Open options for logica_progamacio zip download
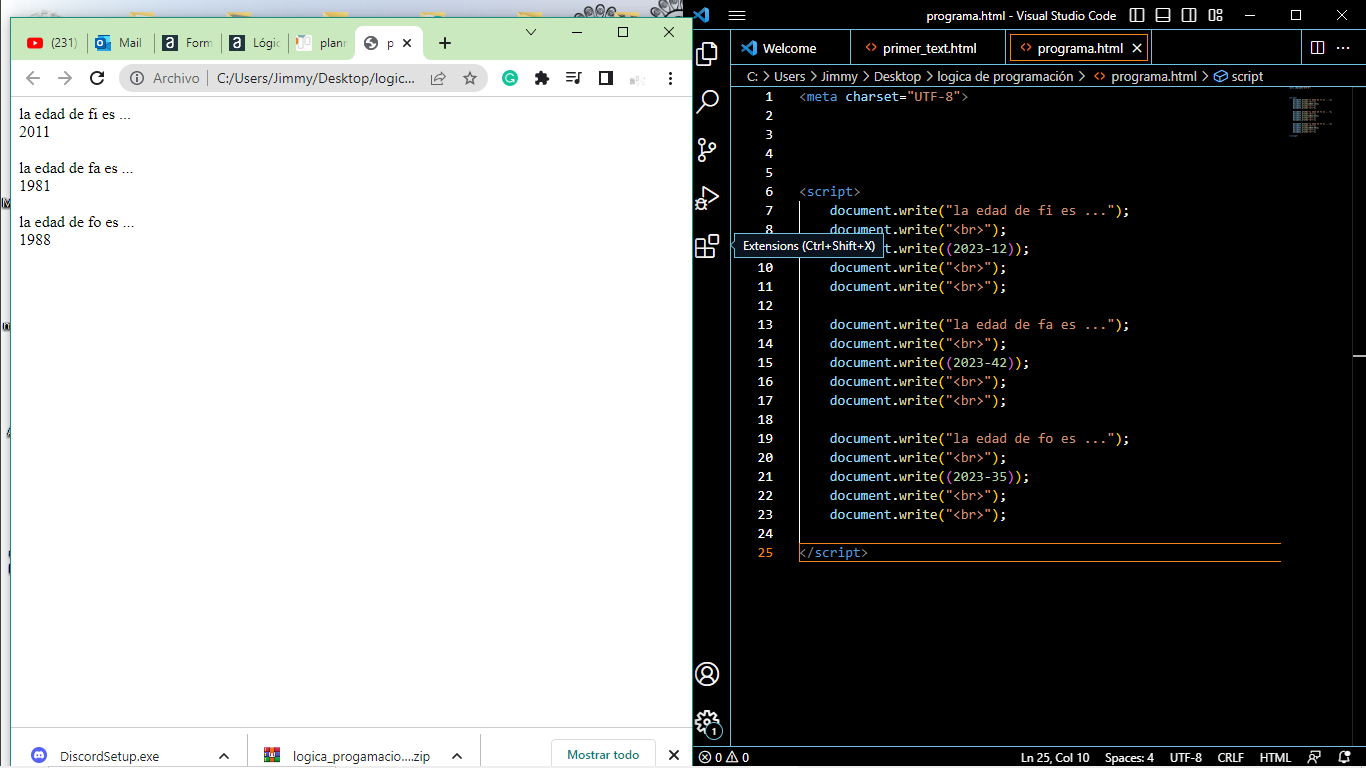The height and width of the screenshot is (768, 1366). click(457, 756)
